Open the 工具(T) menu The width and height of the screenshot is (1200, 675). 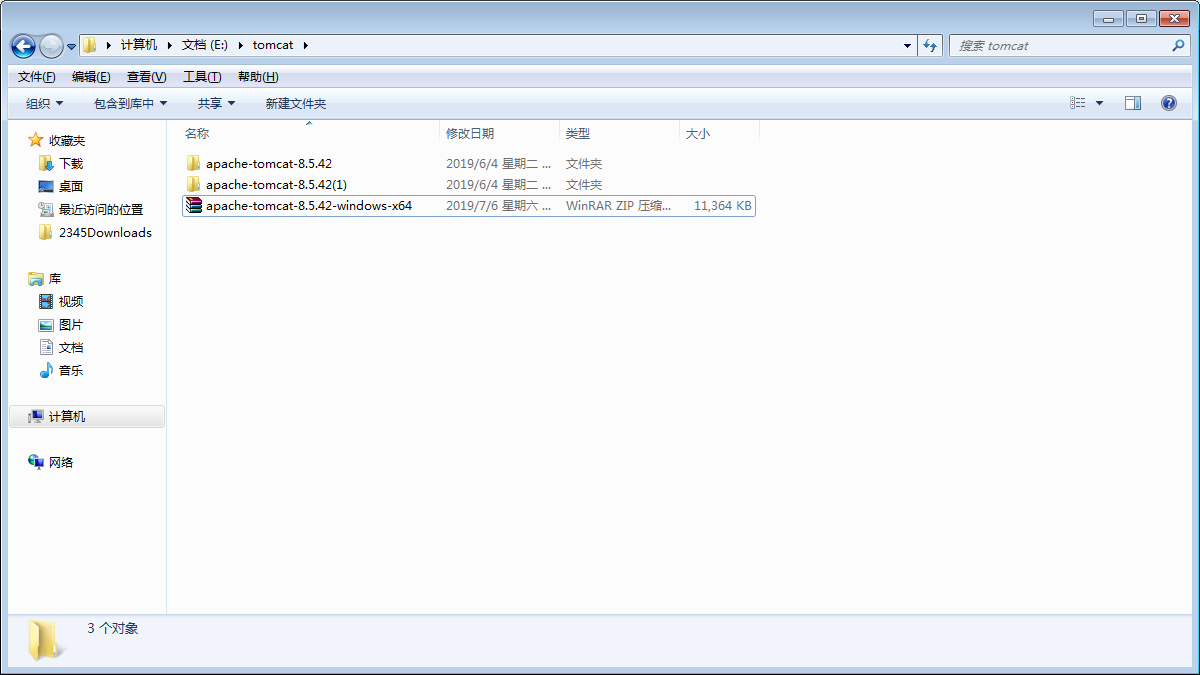[x=202, y=77]
